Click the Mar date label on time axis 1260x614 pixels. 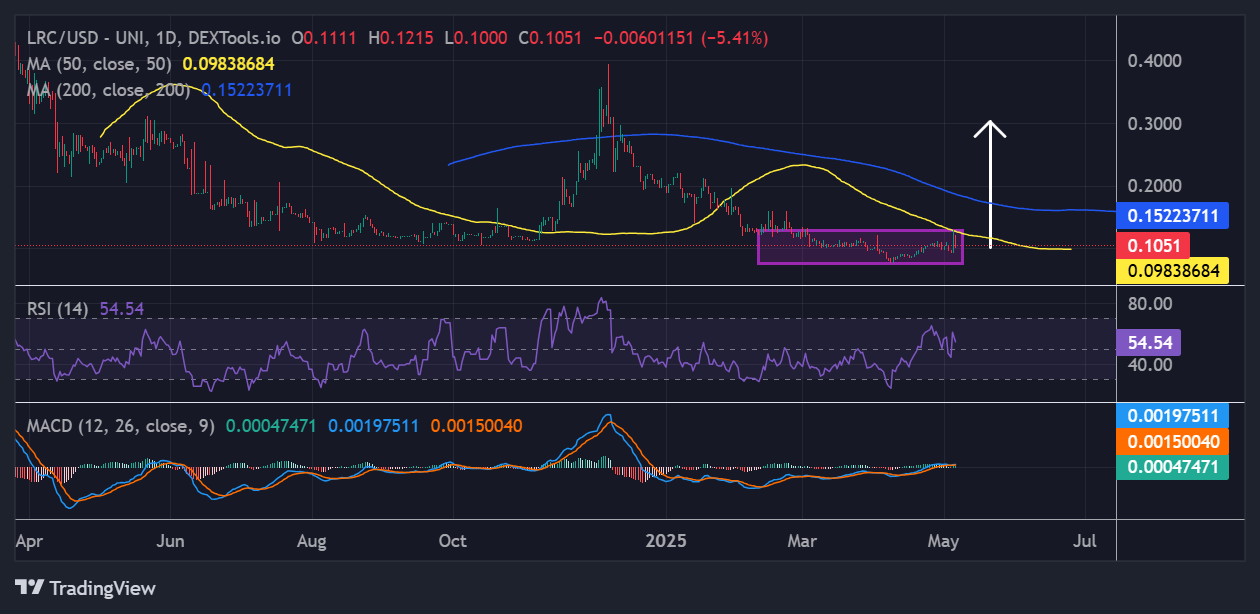tap(802, 541)
